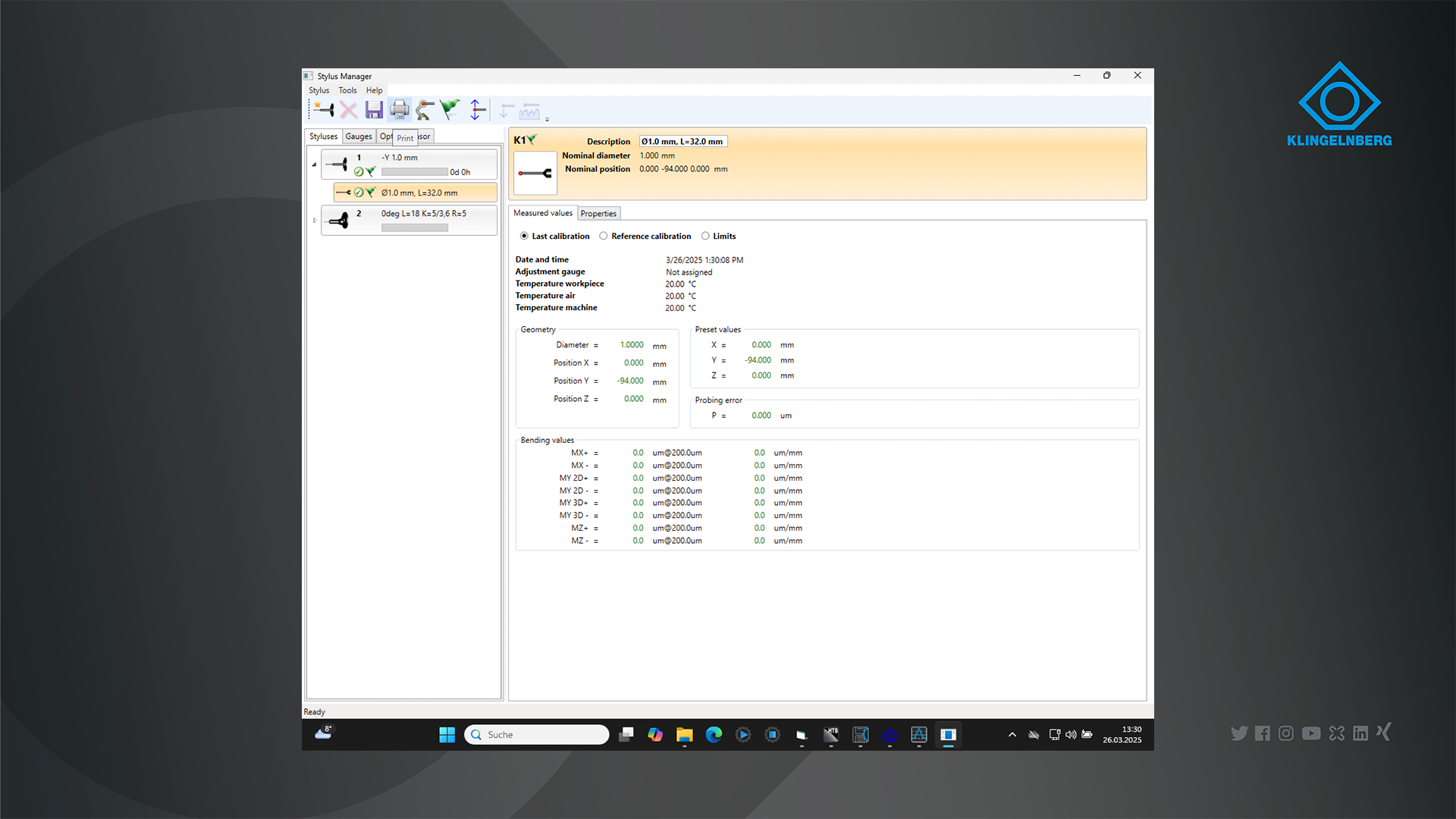Click the taskbar Suche search box
Image resolution: width=1456 pixels, height=819 pixels.
536,735
